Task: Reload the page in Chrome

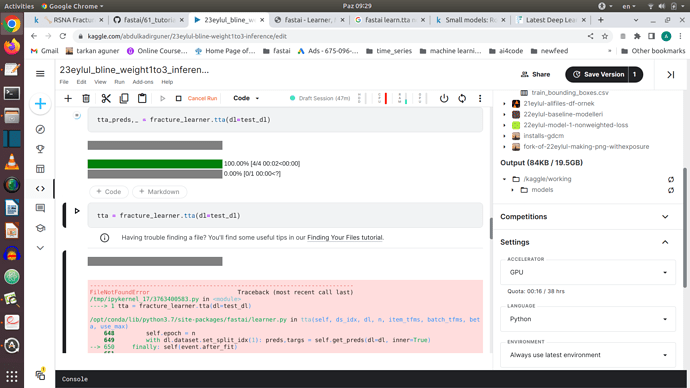Action: coord(63,36)
